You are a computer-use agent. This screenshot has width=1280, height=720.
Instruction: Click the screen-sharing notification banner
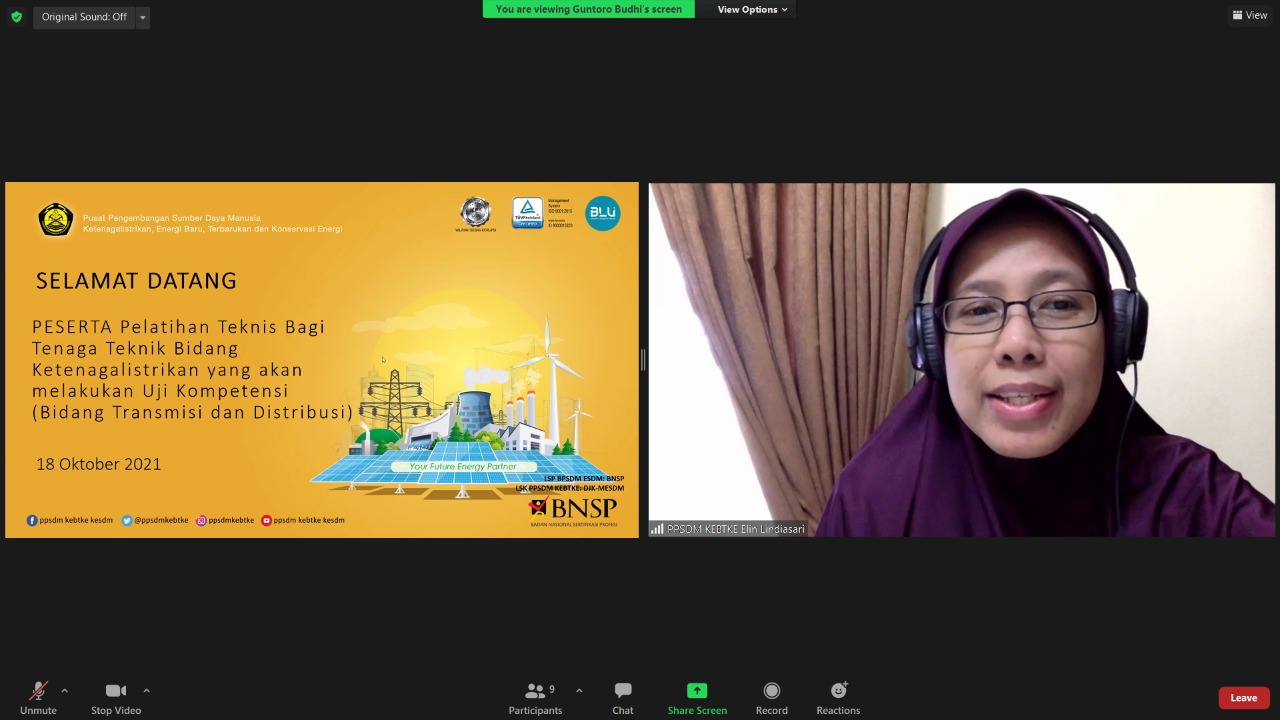point(588,10)
